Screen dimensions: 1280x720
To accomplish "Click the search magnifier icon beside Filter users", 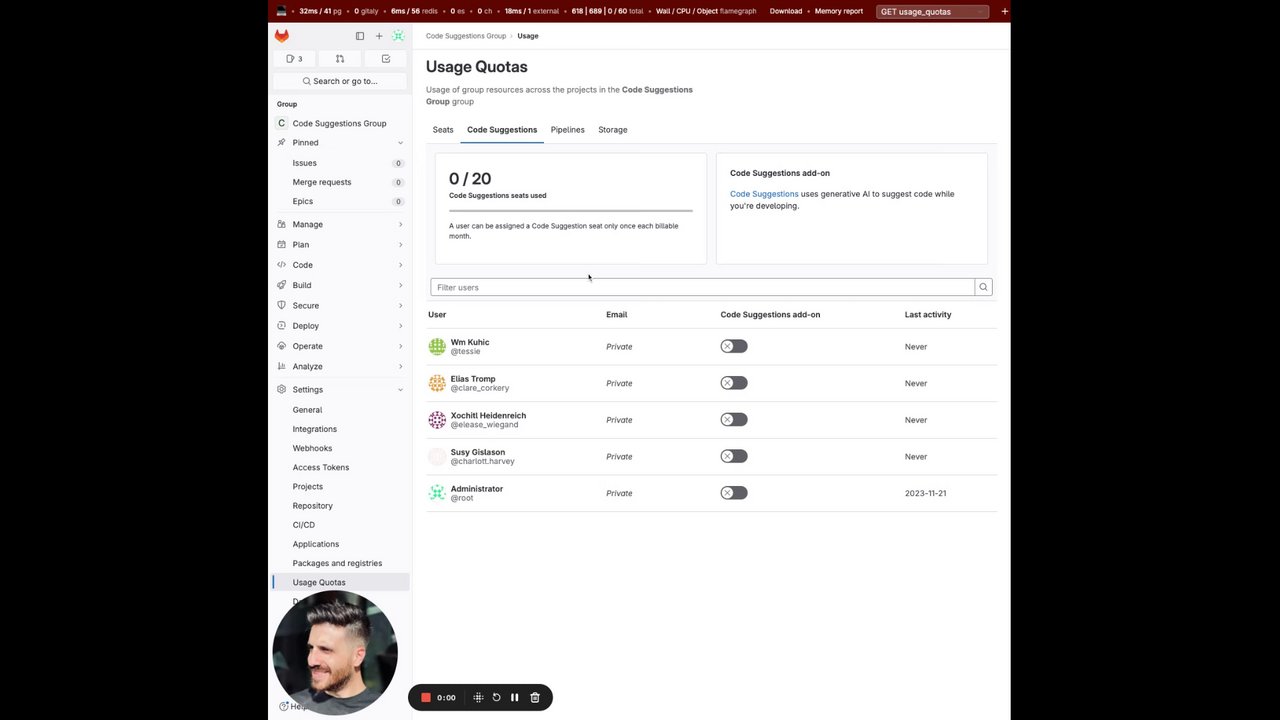I will coord(983,287).
